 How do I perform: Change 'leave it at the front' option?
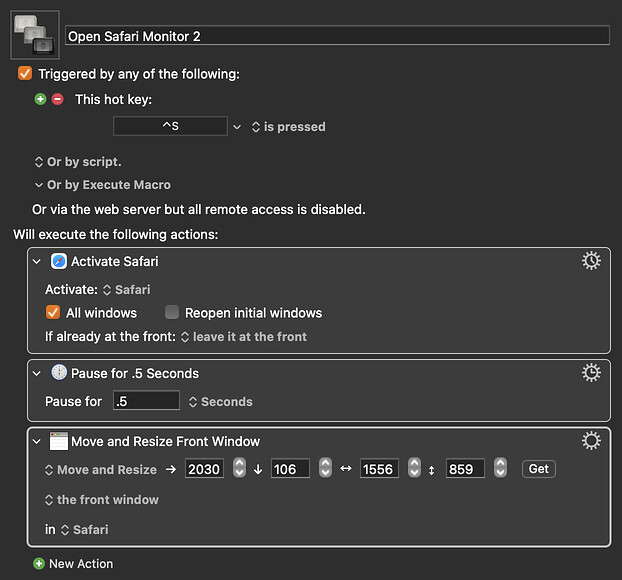pos(244,337)
